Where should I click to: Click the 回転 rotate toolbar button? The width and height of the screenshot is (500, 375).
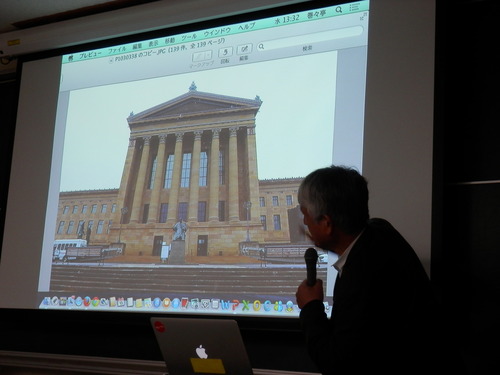[x=225, y=52]
